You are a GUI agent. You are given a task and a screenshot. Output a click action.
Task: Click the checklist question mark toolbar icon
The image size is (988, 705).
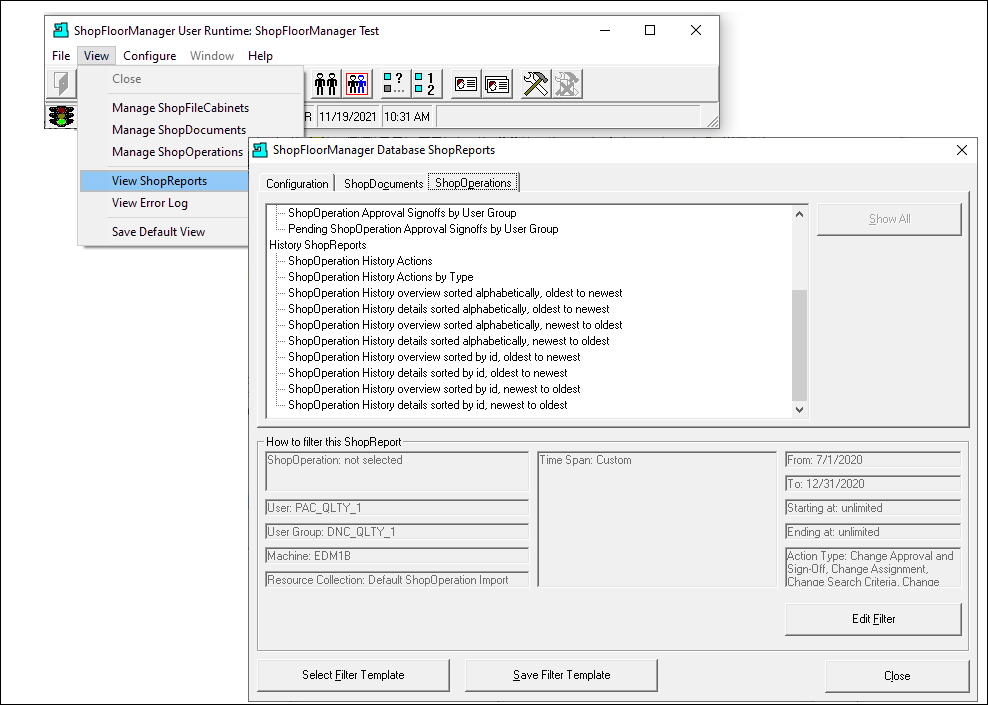click(394, 83)
